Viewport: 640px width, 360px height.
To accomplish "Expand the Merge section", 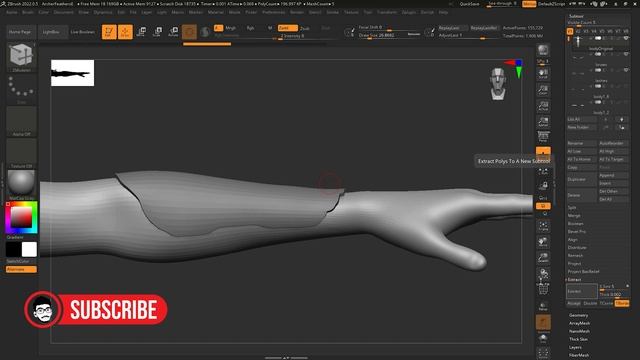I will pos(574,216).
